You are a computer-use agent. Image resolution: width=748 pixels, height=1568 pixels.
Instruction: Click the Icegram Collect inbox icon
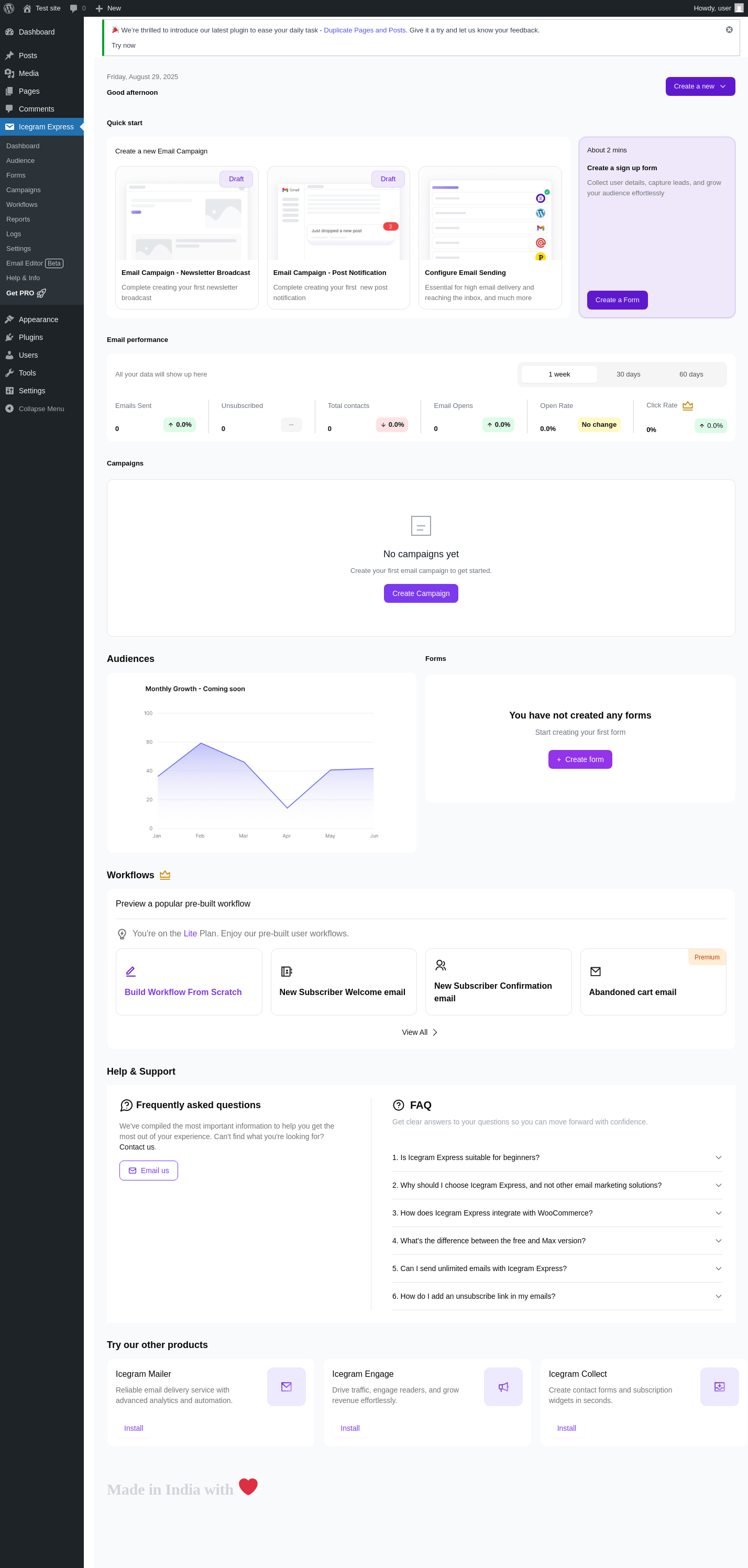[x=719, y=1387]
